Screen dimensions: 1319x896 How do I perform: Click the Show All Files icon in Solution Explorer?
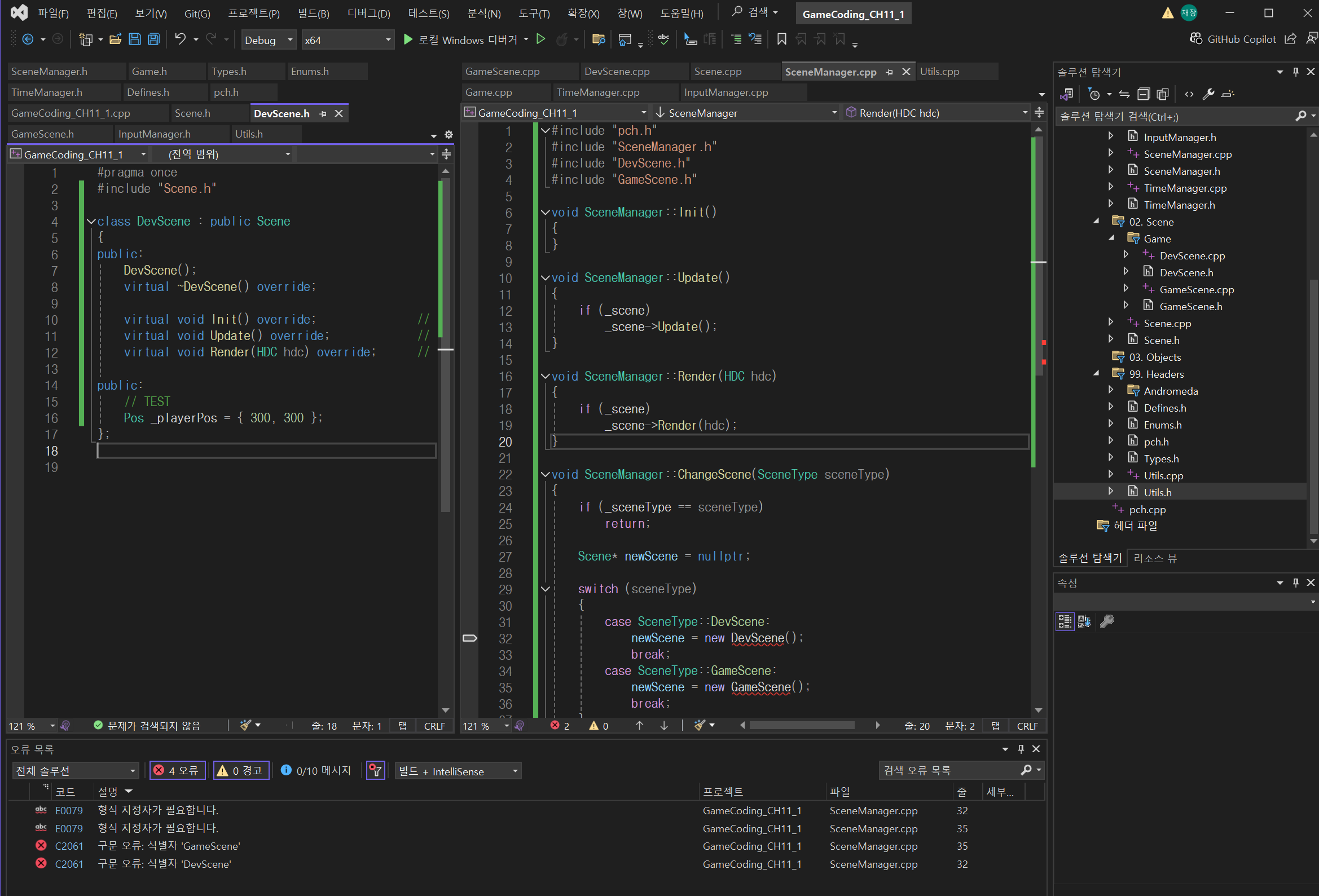tap(1162, 94)
